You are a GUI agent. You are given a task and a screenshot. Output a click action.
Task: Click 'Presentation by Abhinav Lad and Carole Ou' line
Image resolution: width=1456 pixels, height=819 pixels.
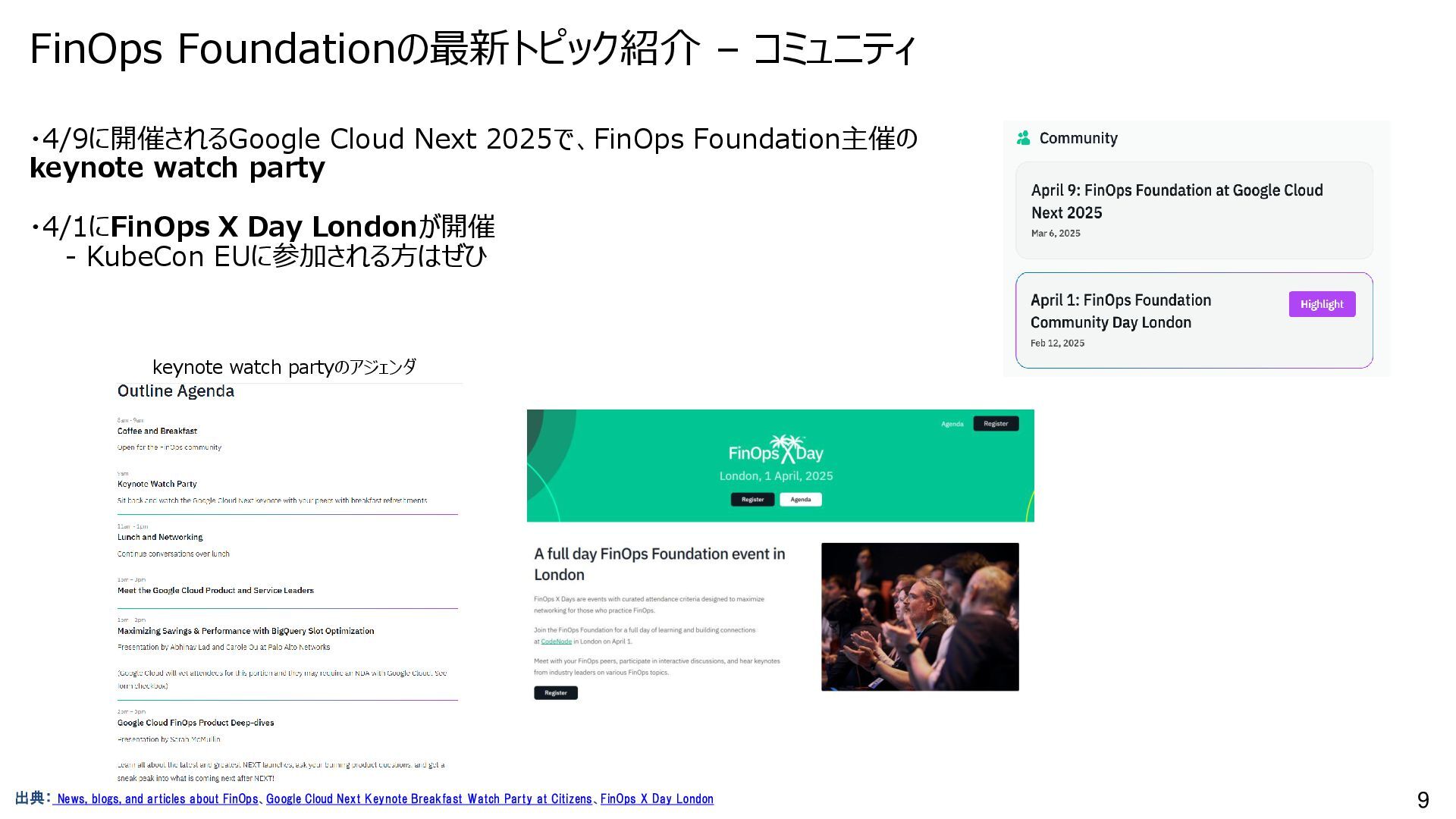[x=224, y=647]
